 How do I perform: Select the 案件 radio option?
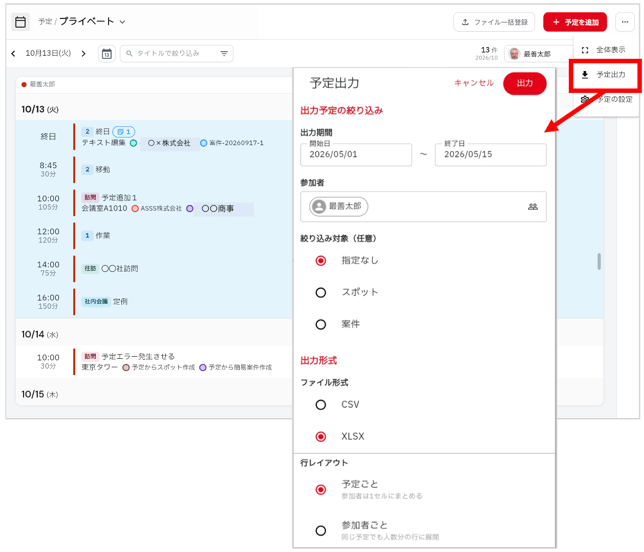point(321,324)
